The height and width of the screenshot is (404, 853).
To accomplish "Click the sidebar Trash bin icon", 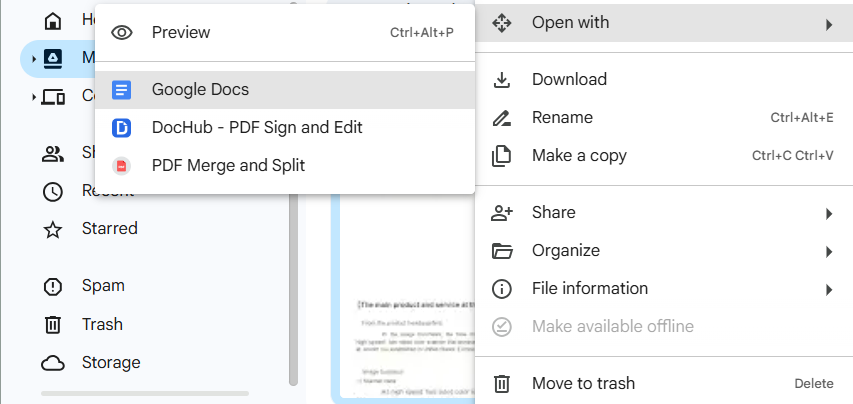I will pos(53,325).
